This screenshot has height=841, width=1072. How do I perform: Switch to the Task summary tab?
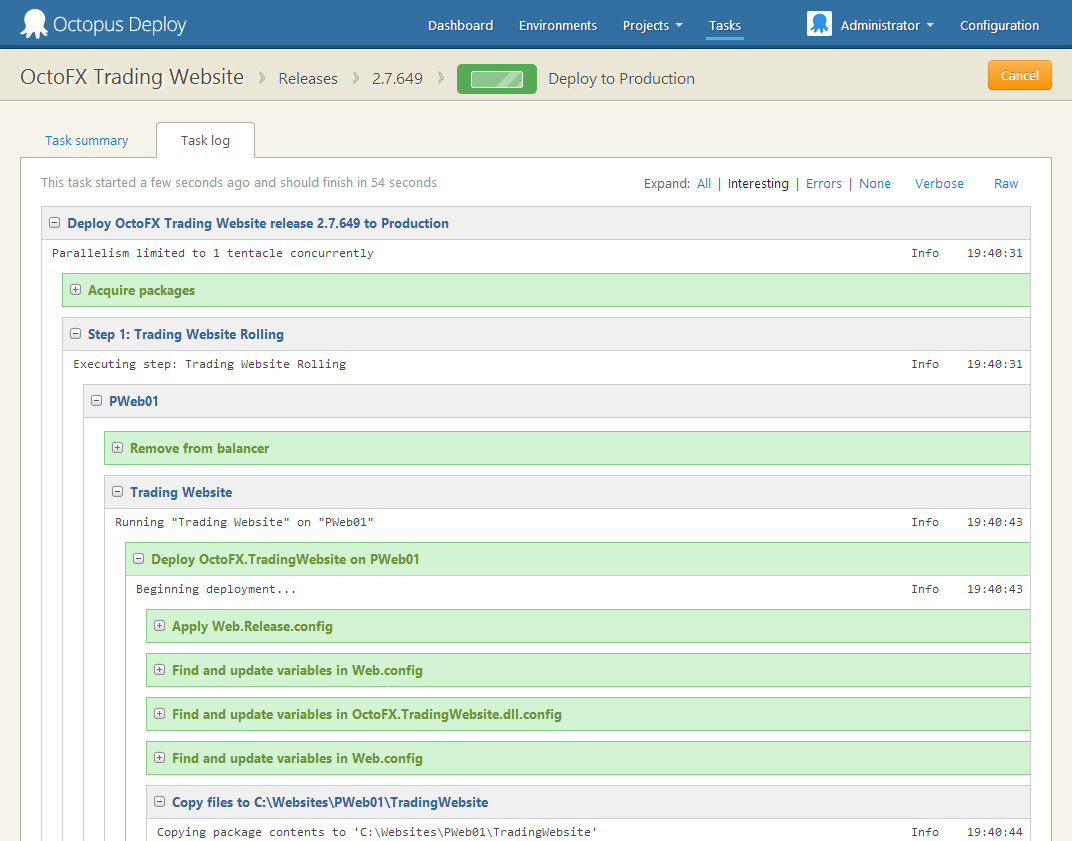click(x=87, y=141)
